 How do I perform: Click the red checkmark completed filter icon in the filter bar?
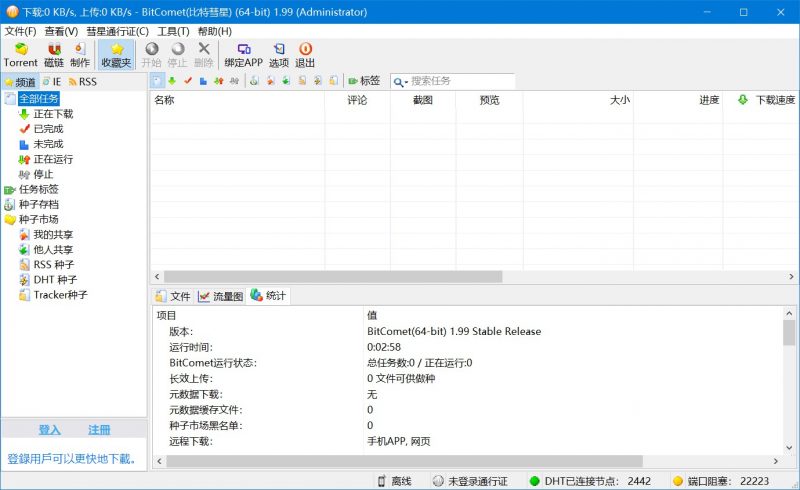188,81
